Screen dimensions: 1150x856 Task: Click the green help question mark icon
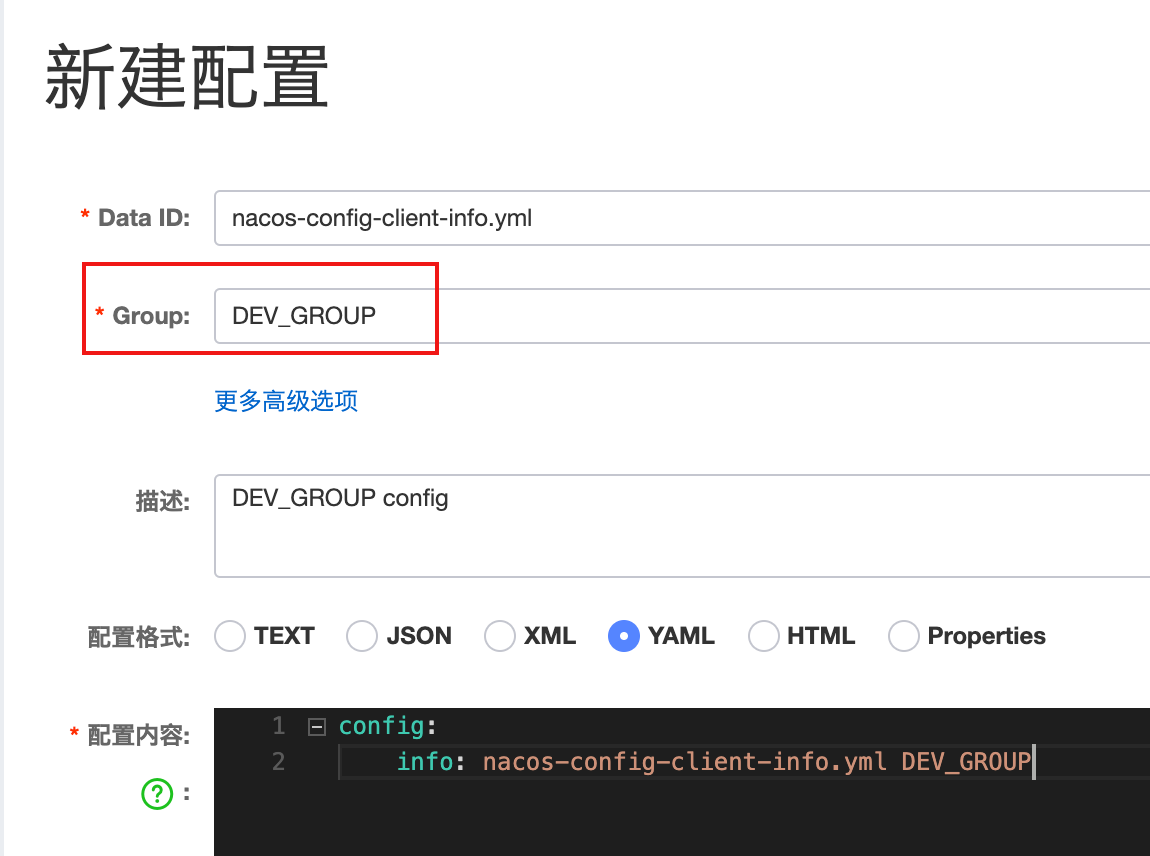tap(157, 794)
